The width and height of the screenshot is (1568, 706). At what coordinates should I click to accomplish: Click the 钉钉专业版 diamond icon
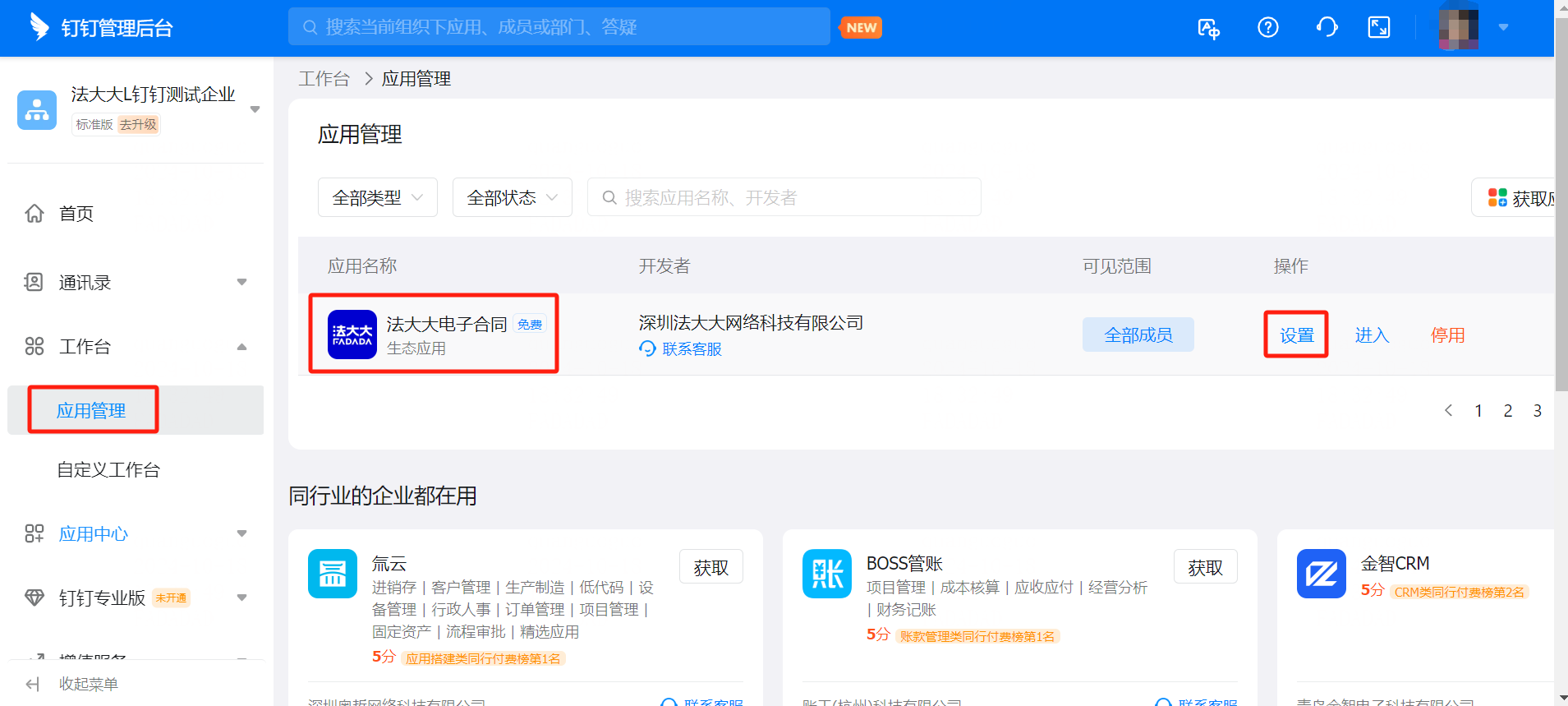pyautogui.click(x=34, y=598)
